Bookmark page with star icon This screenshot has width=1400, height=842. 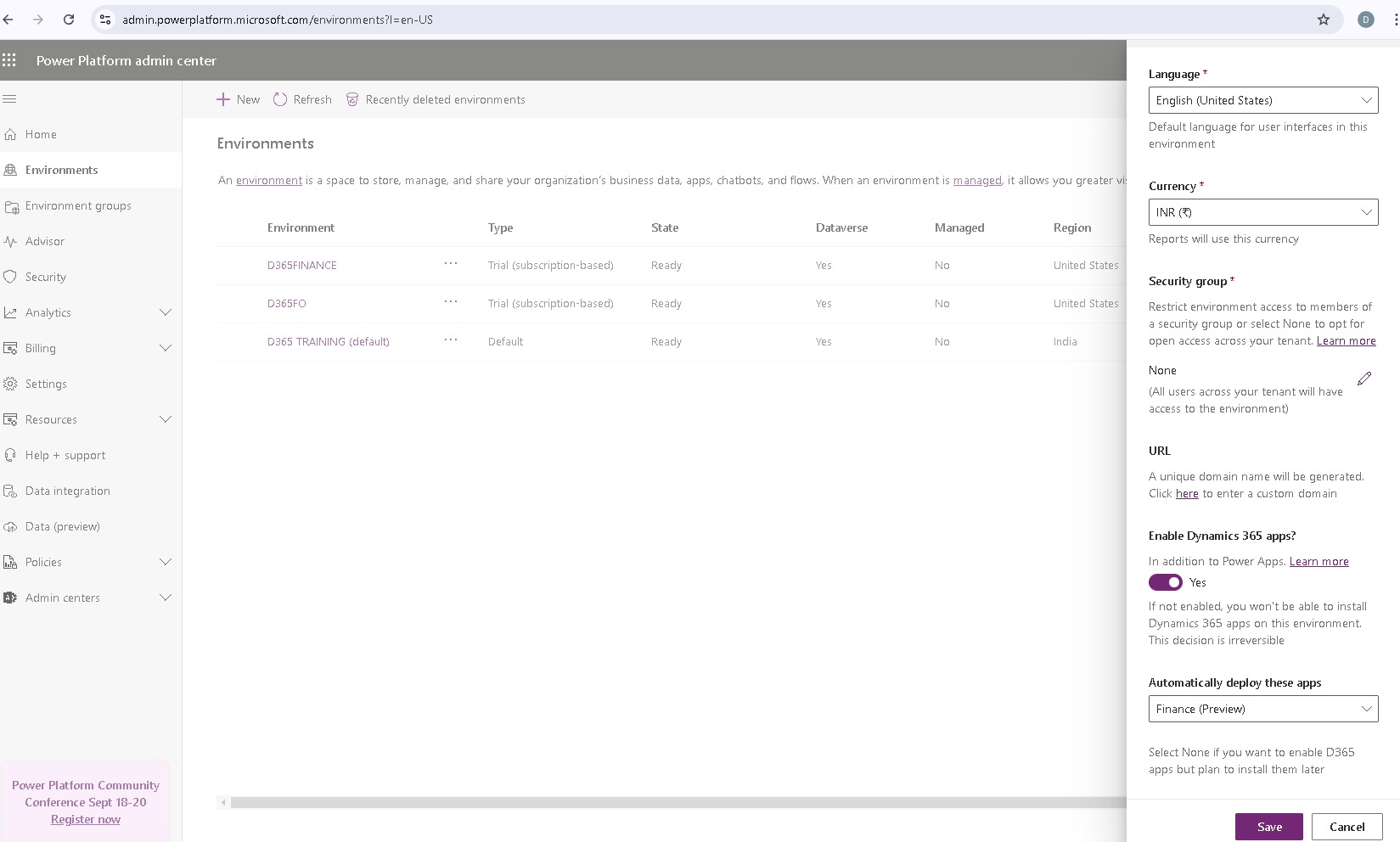tap(1323, 20)
